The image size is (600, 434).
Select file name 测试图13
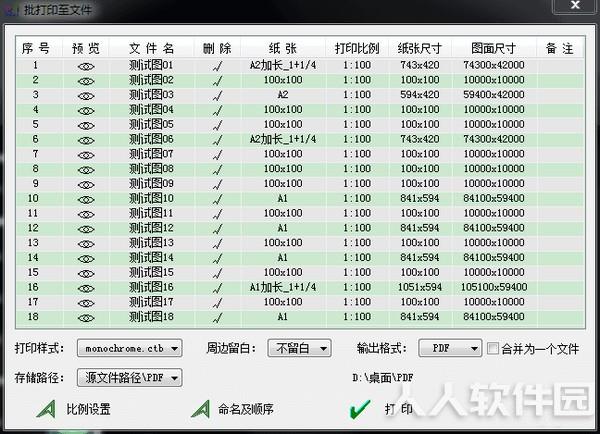(151, 243)
